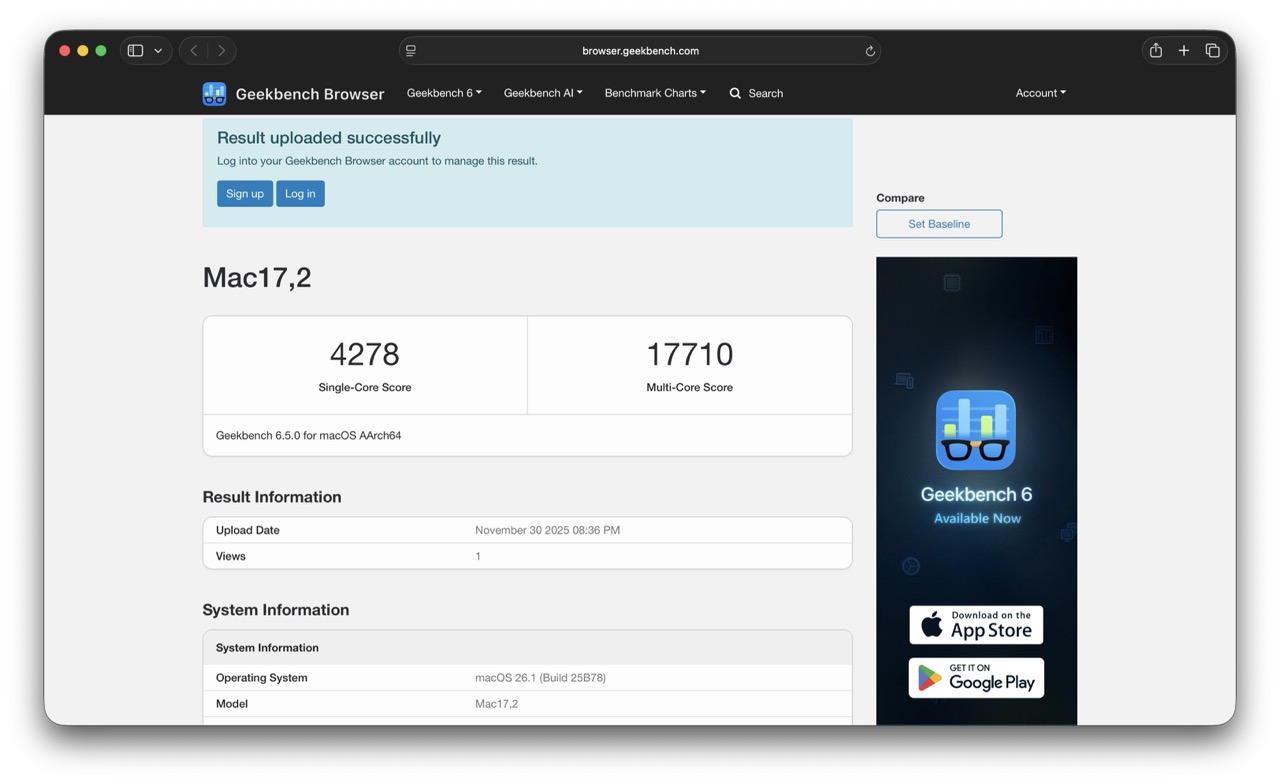Reload the page with the refresh icon
The height and width of the screenshot is (783, 1280).
(x=870, y=51)
